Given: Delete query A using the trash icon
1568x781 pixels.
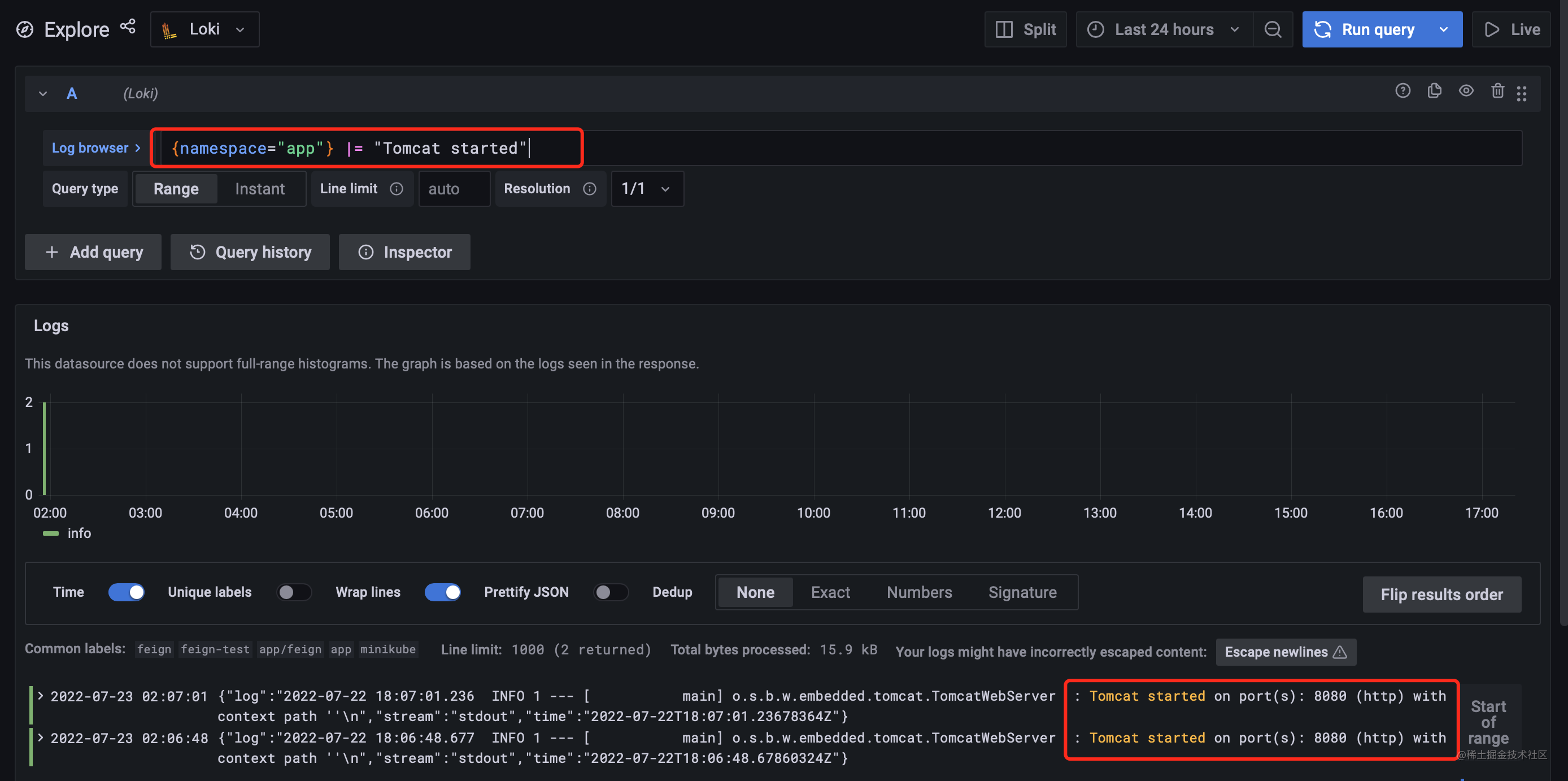Looking at the screenshot, I should tap(1498, 91).
